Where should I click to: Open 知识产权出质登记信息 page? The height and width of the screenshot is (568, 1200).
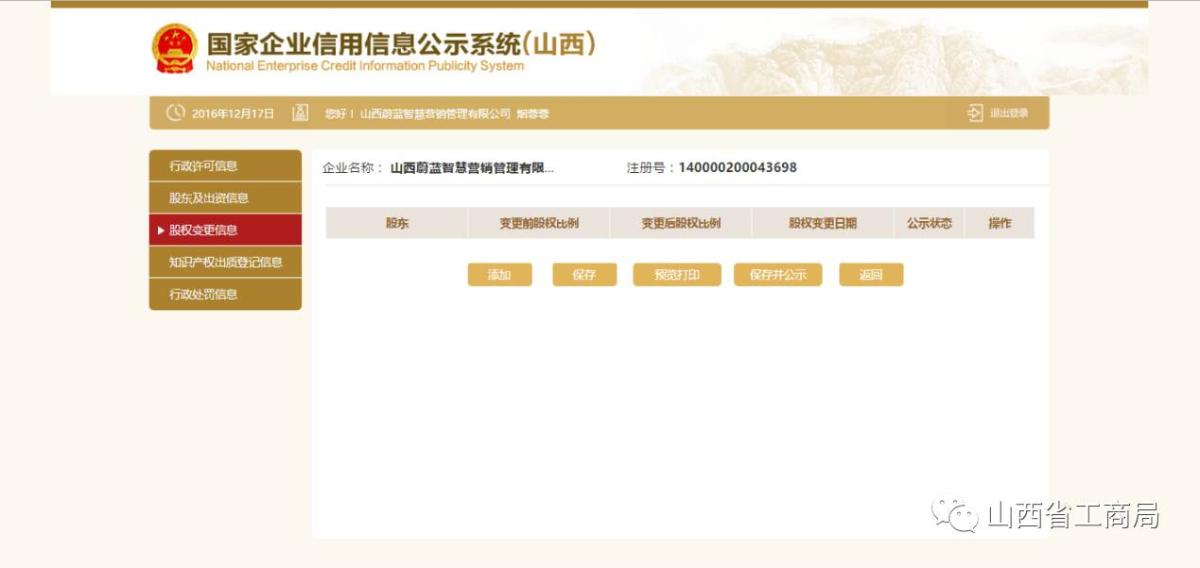point(225,262)
